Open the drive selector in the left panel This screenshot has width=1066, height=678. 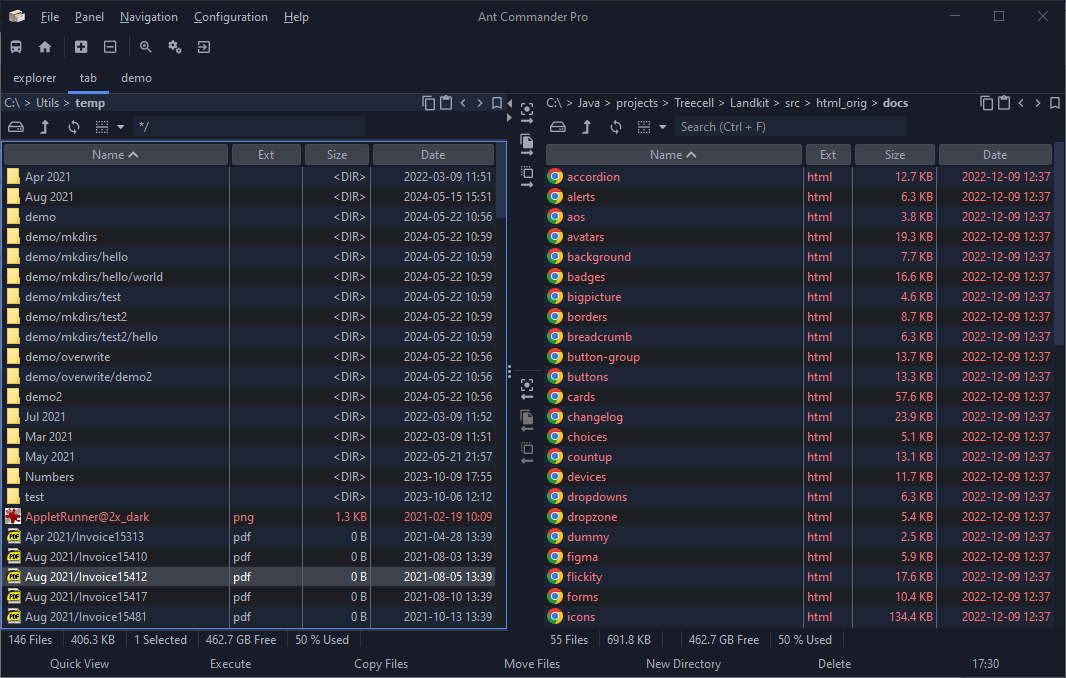click(16, 127)
